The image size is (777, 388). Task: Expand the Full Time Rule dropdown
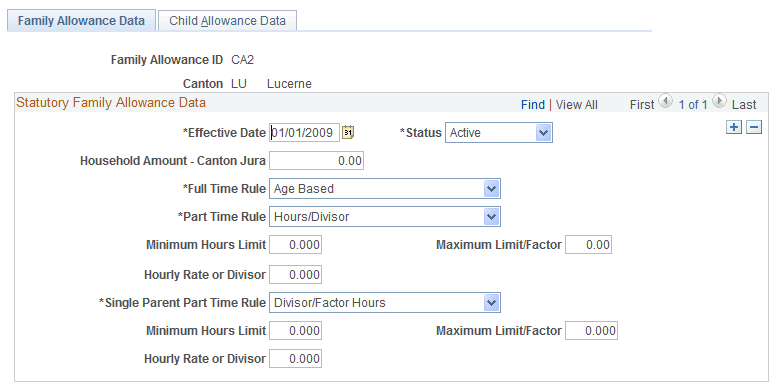[385, 189]
